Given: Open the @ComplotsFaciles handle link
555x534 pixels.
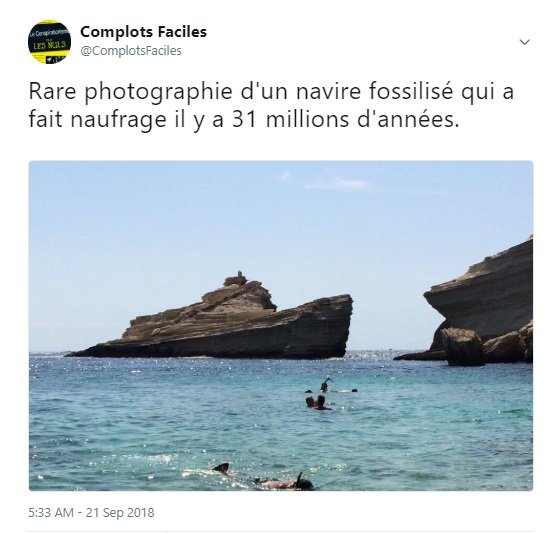Looking at the screenshot, I should [x=131, y=51].
